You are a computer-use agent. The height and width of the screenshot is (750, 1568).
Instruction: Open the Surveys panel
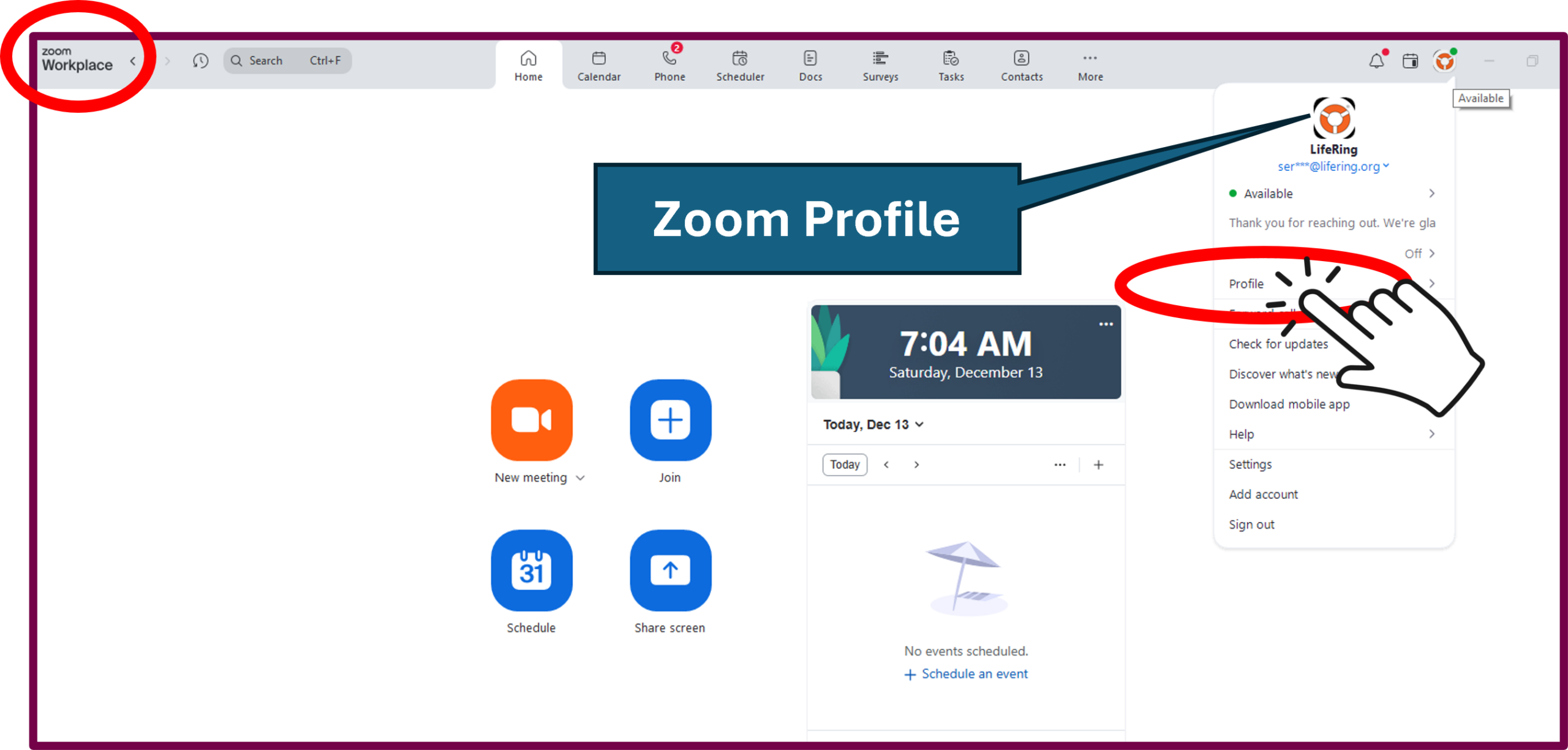[x=880, y=64]
